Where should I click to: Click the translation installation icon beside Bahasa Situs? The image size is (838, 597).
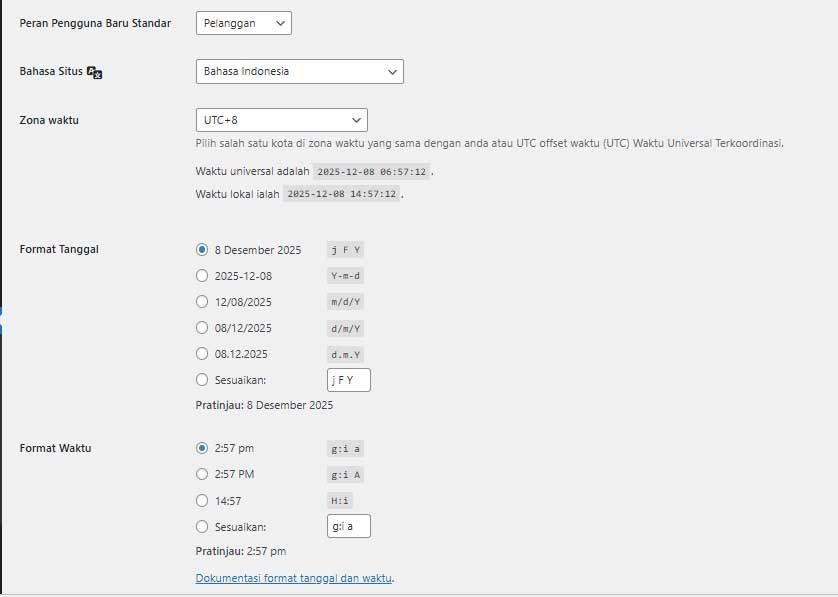(93, 71)
